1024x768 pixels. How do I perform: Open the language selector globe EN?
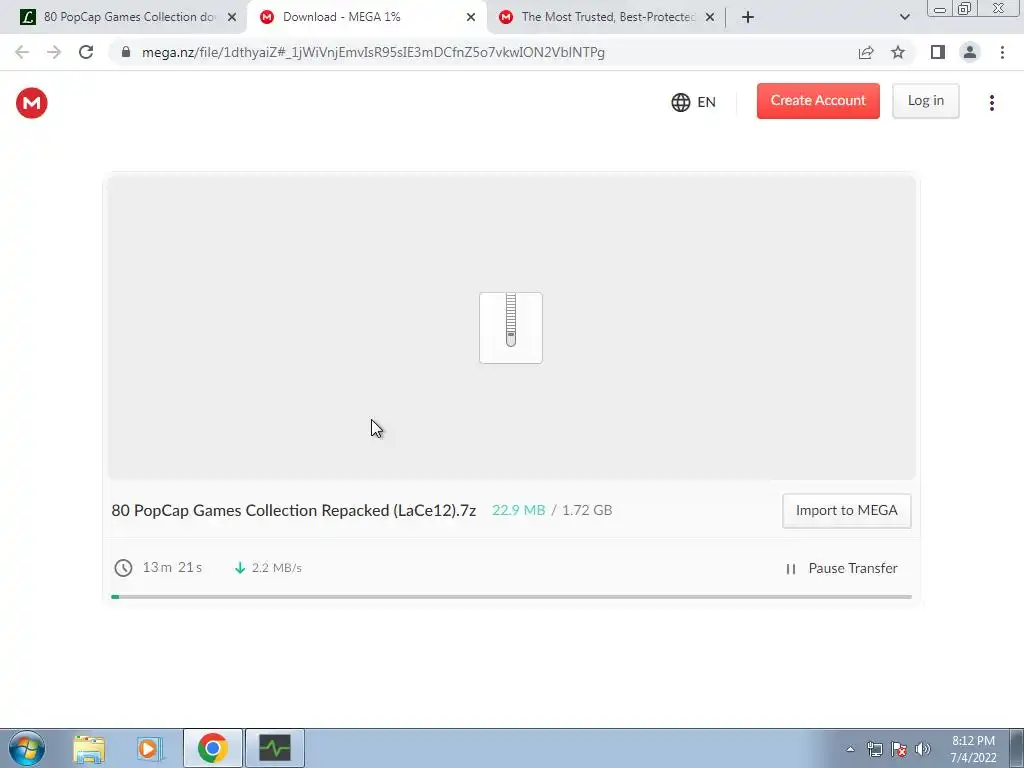coord(694,103)
